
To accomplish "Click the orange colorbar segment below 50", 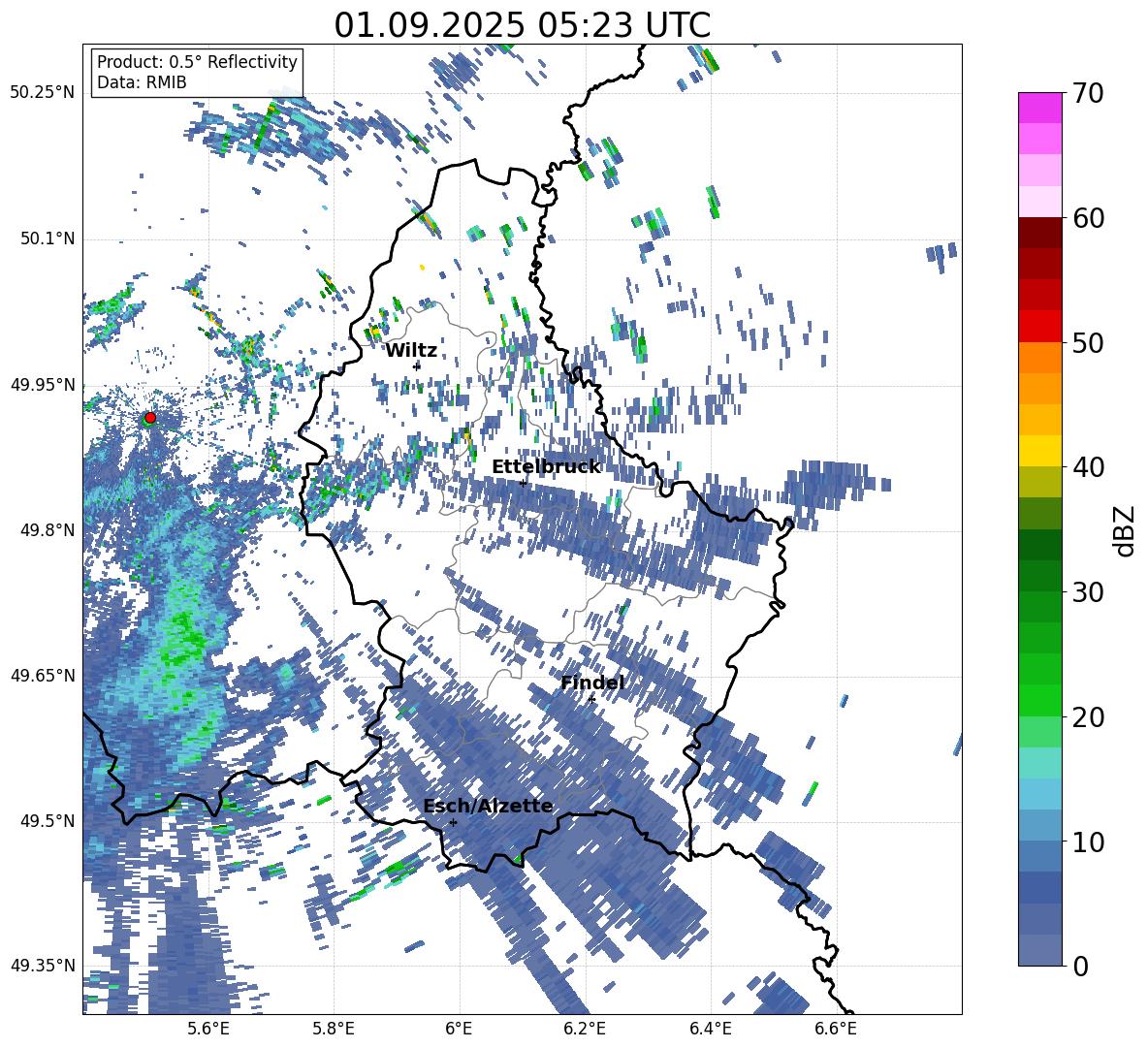I will 1039,358.
